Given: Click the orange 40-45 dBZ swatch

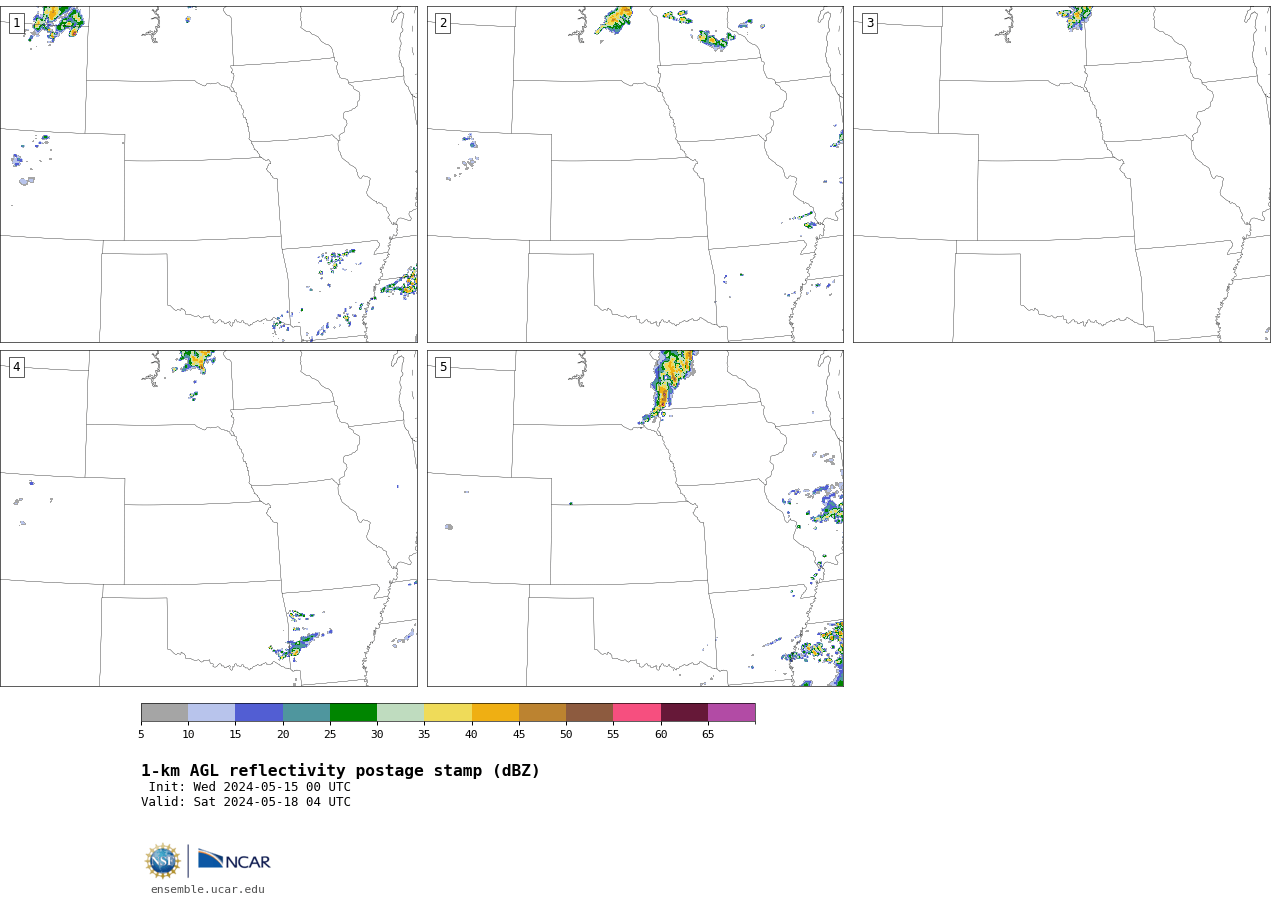Looking at the screenshot, I should pos(495,712).
